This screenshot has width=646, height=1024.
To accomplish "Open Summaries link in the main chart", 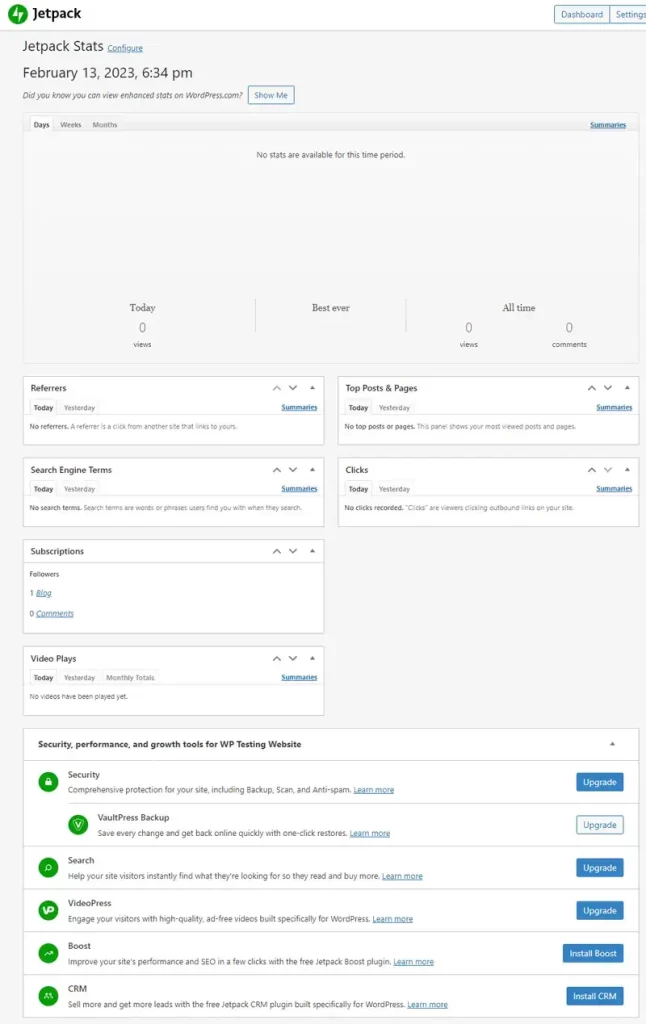I will click(x=608, y=125).
